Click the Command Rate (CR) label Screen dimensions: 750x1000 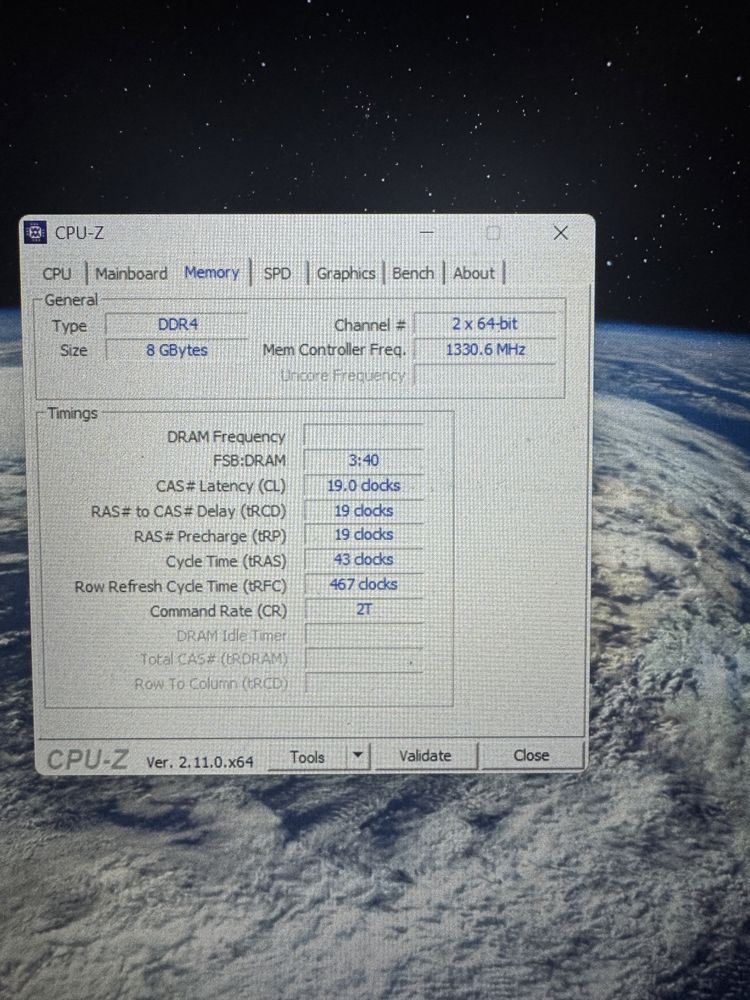(x=218, y=611)
